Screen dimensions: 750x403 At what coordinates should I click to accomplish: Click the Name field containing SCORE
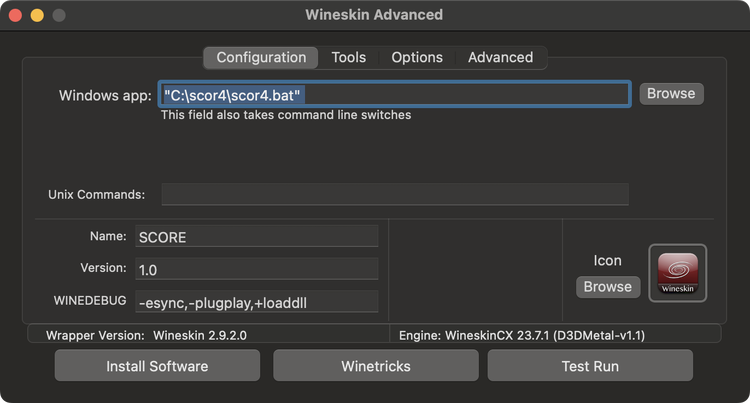point(257,237)
